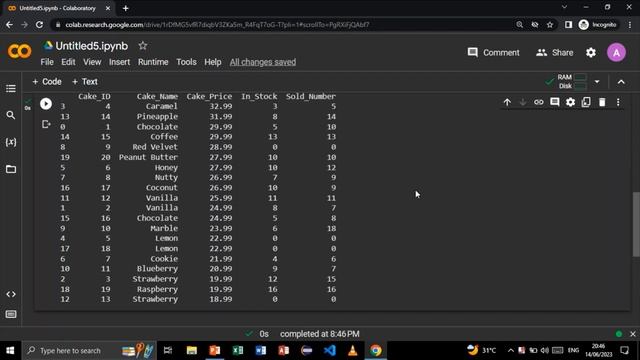Open the browser zoom icon
The width and height of the screenshot is (640, 360).
coord(519,25)
